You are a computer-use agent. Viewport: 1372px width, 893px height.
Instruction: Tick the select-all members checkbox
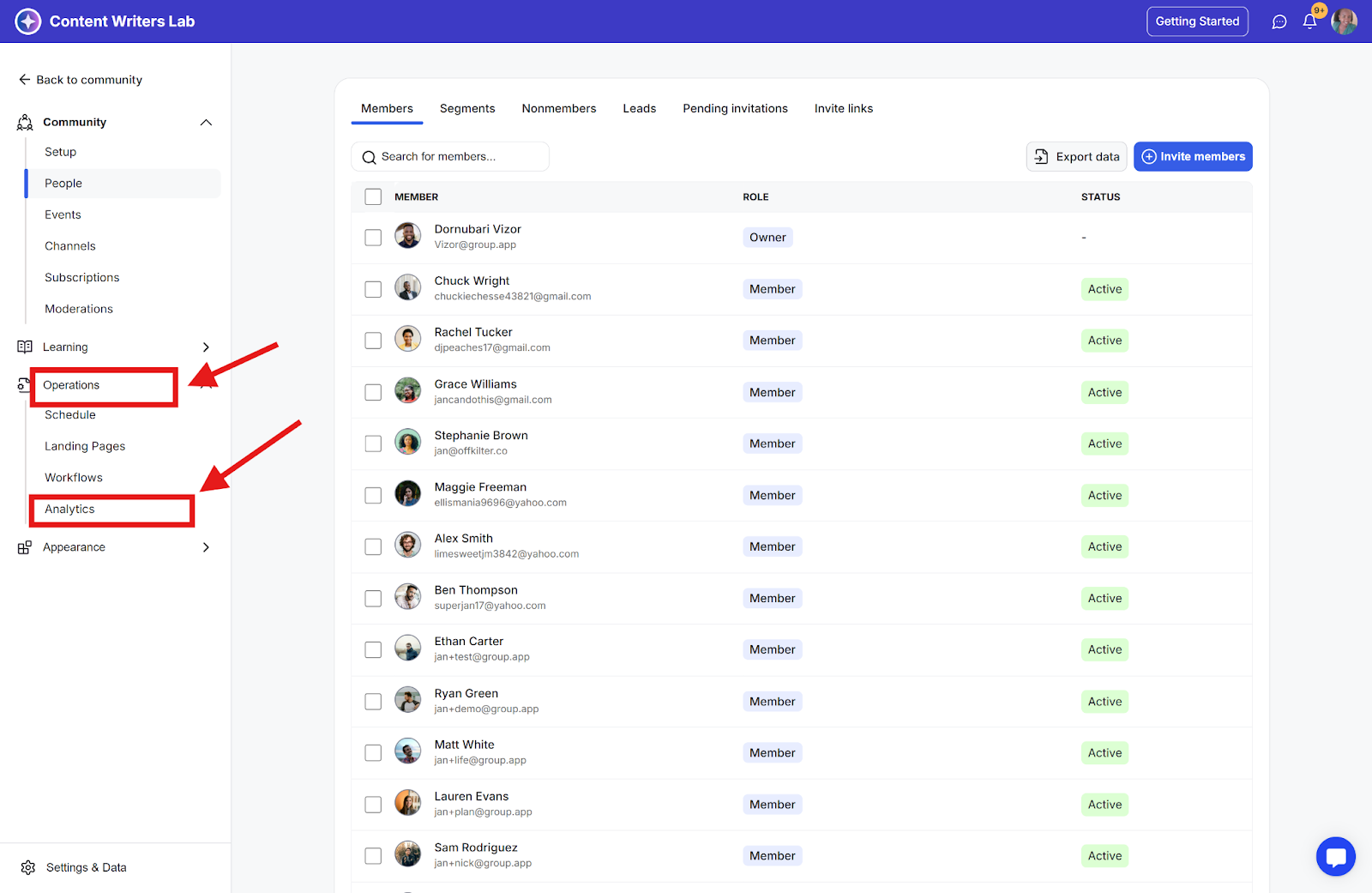373,196
